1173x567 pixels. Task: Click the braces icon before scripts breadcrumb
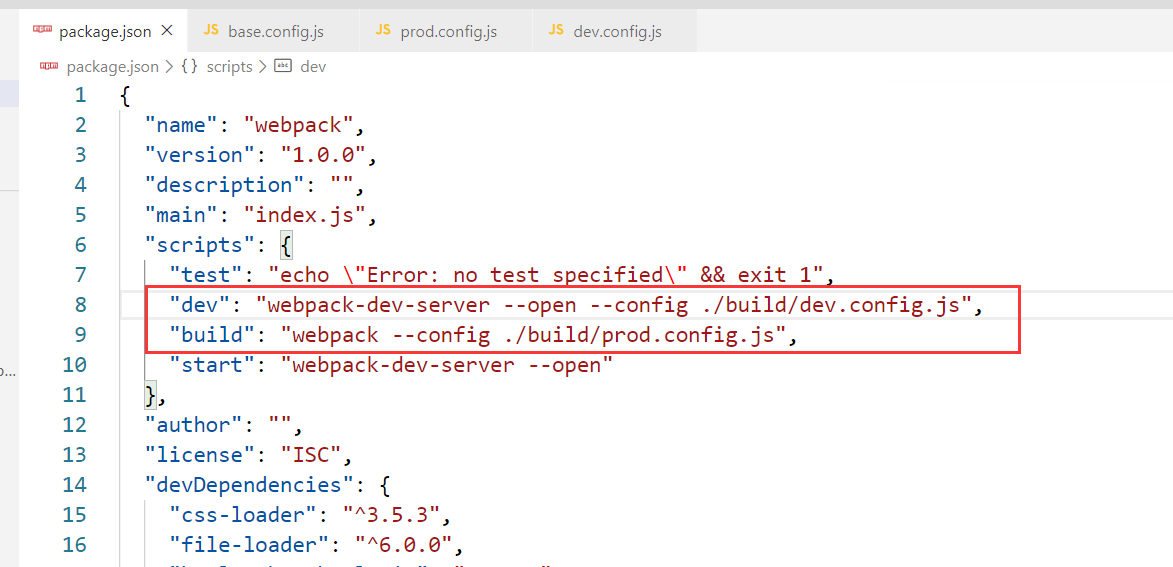pos(190,67)
